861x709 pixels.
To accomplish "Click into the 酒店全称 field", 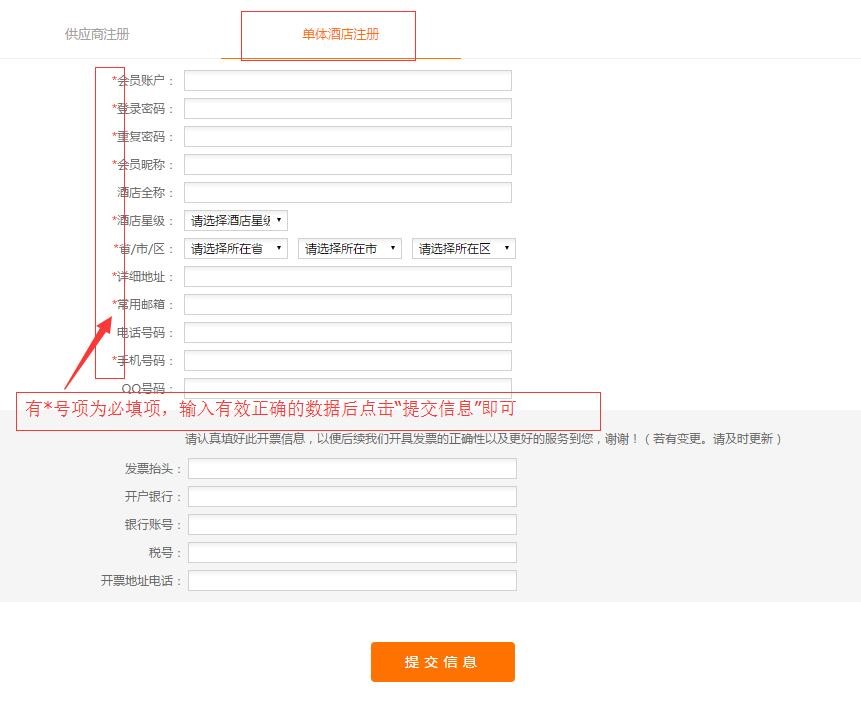I will tap(347, 193).
